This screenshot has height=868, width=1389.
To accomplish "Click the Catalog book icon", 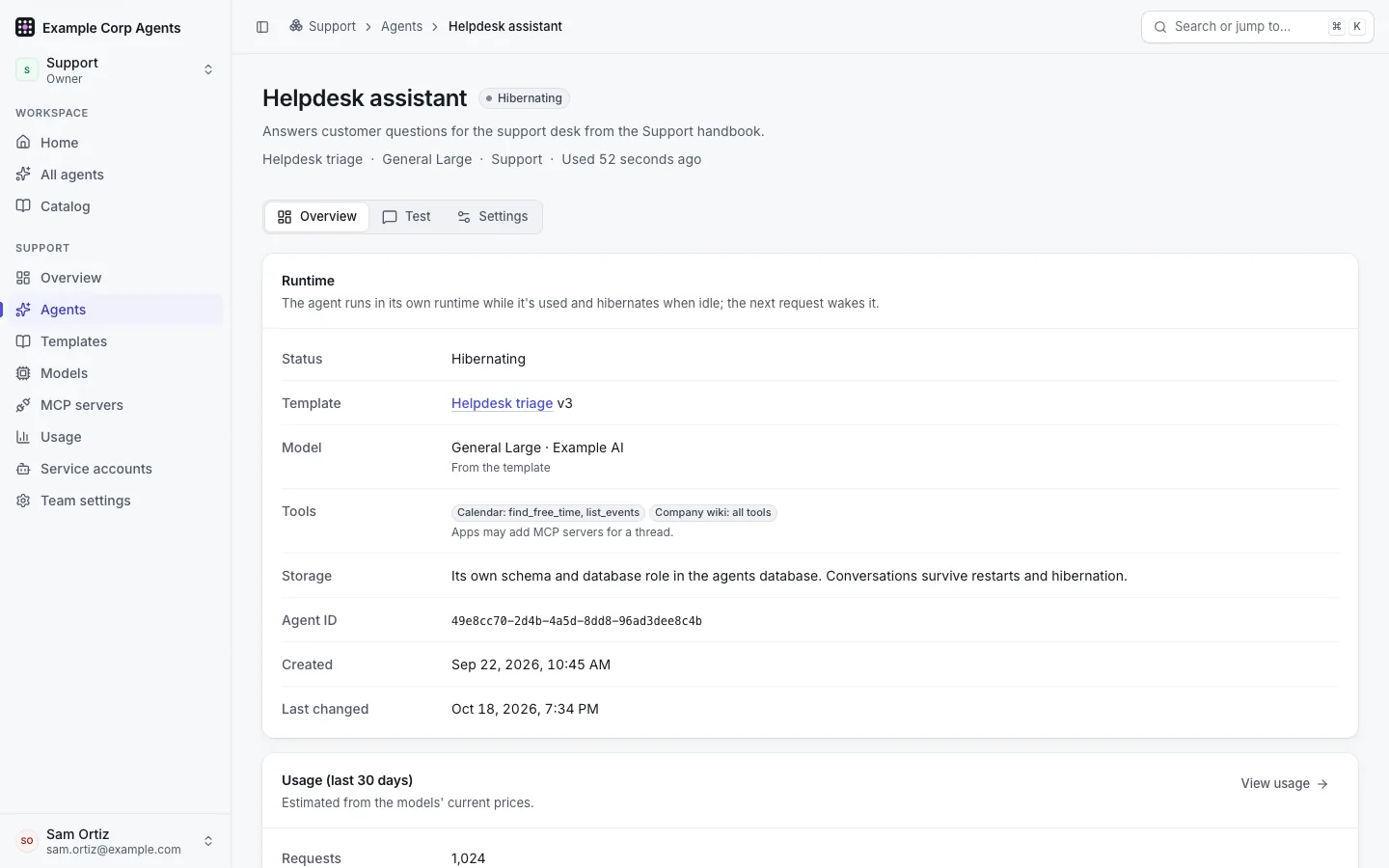I will 23,206.
